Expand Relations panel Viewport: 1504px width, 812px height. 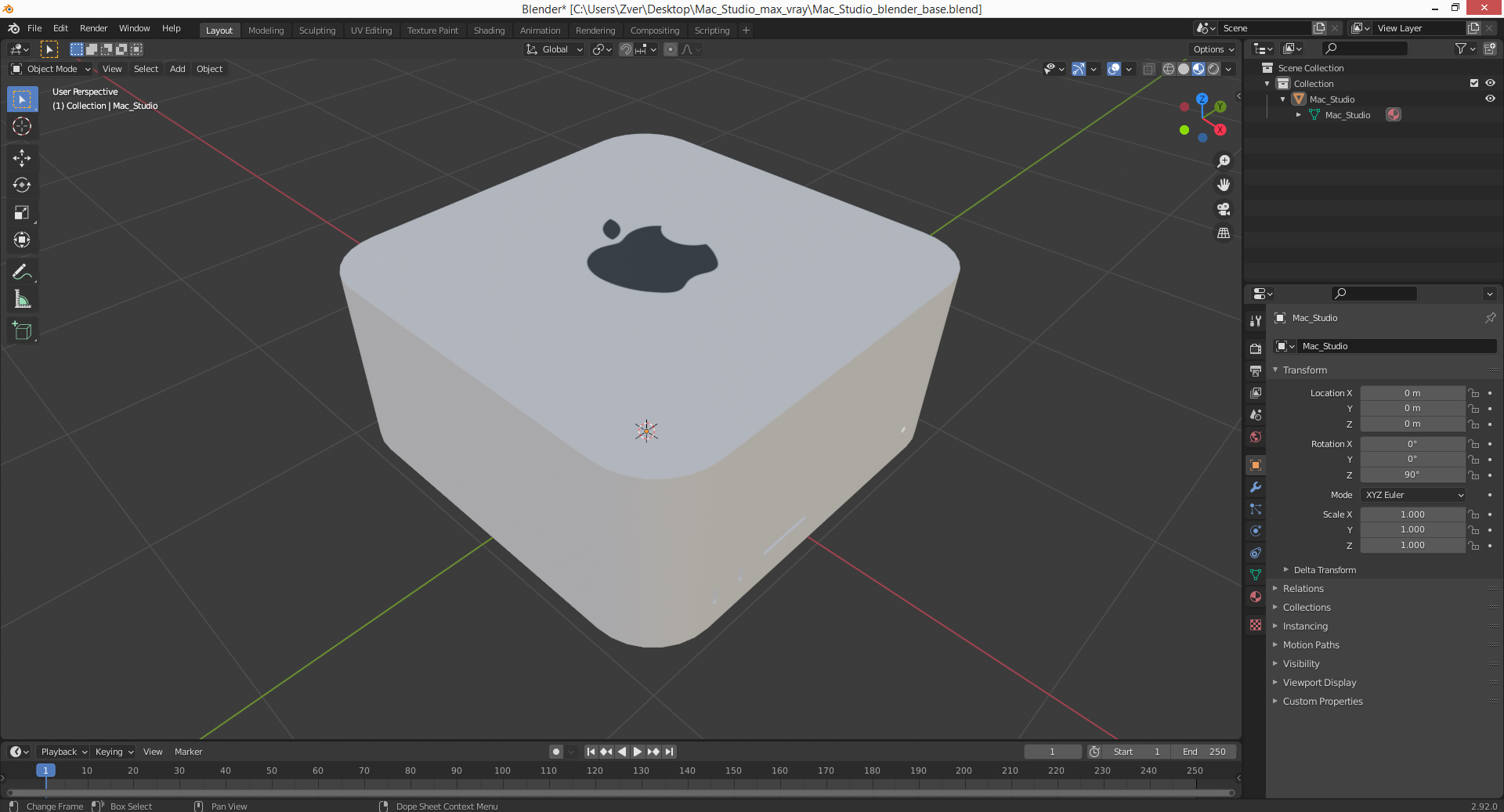click(1303, 589)
